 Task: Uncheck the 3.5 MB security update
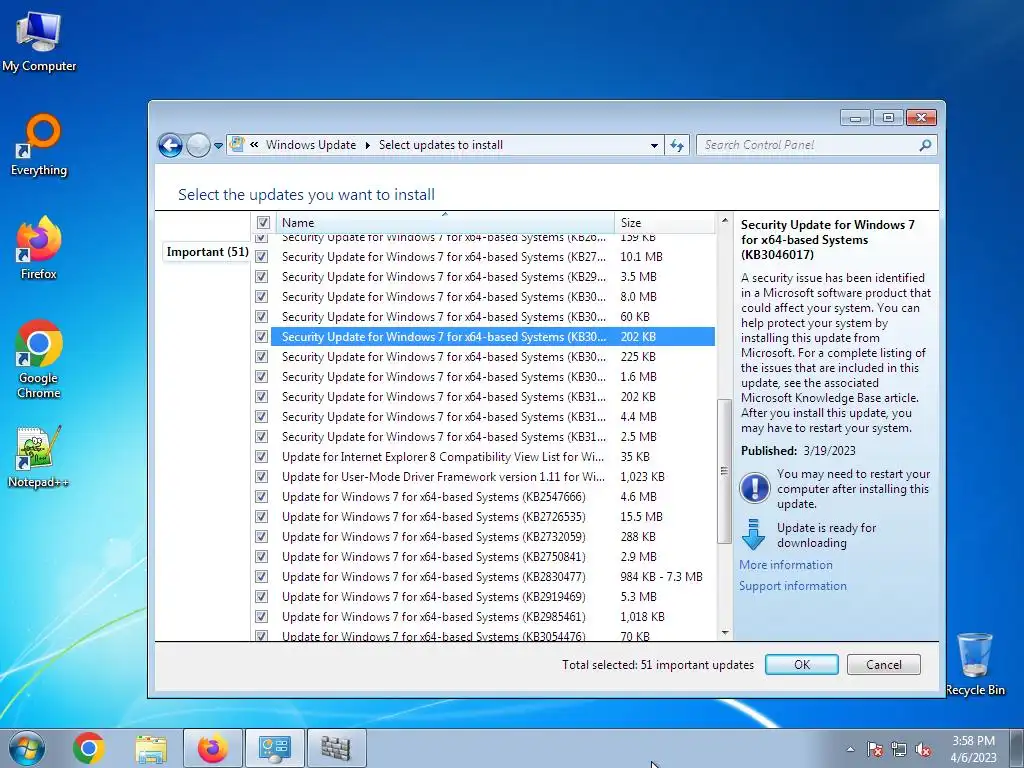point(261,277)
